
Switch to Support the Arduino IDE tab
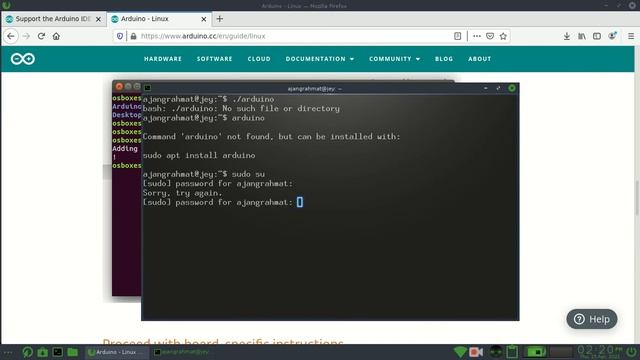click(53, 19)
